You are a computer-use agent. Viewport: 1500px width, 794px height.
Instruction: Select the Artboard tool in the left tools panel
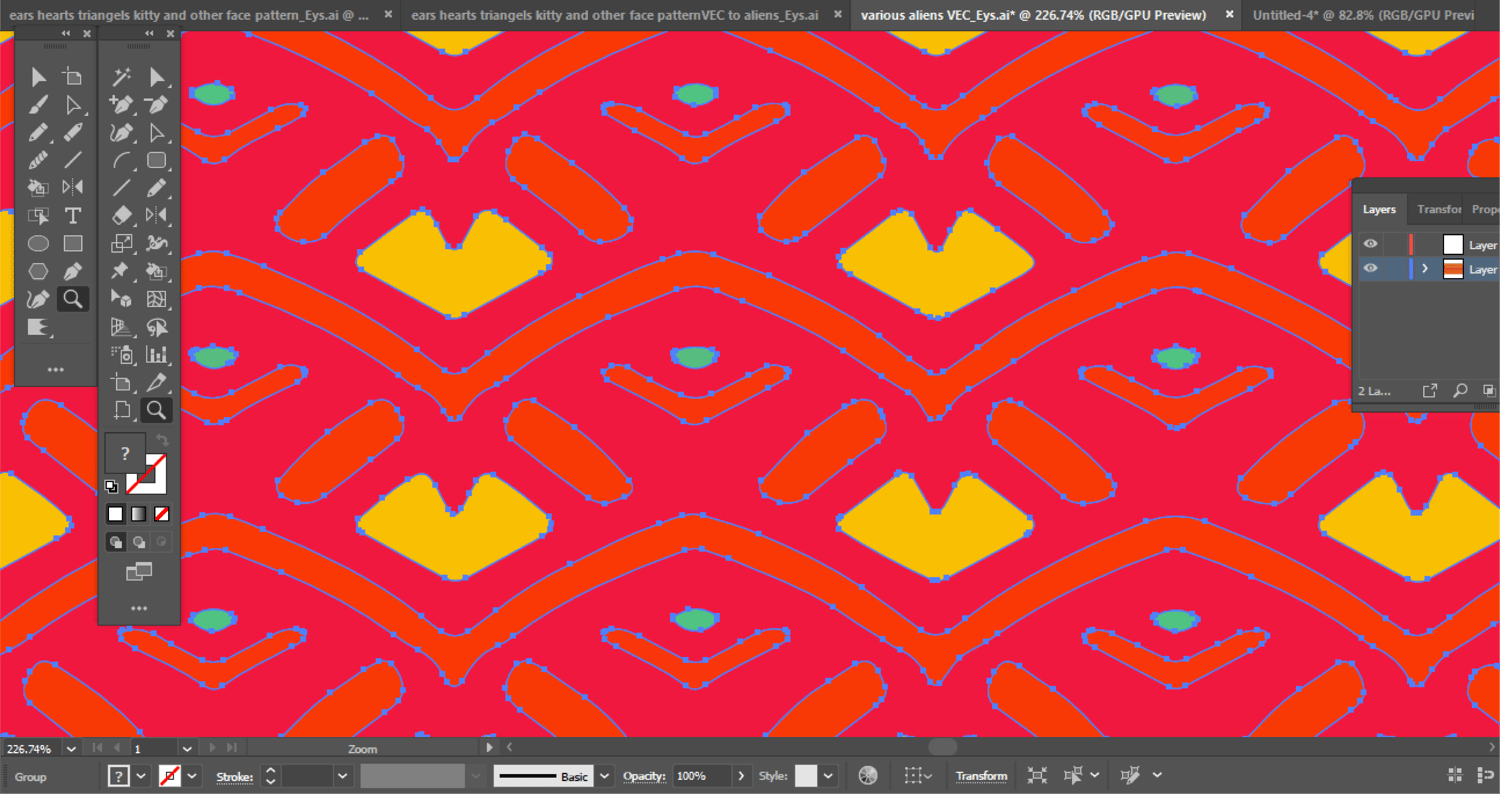[72, 77]
